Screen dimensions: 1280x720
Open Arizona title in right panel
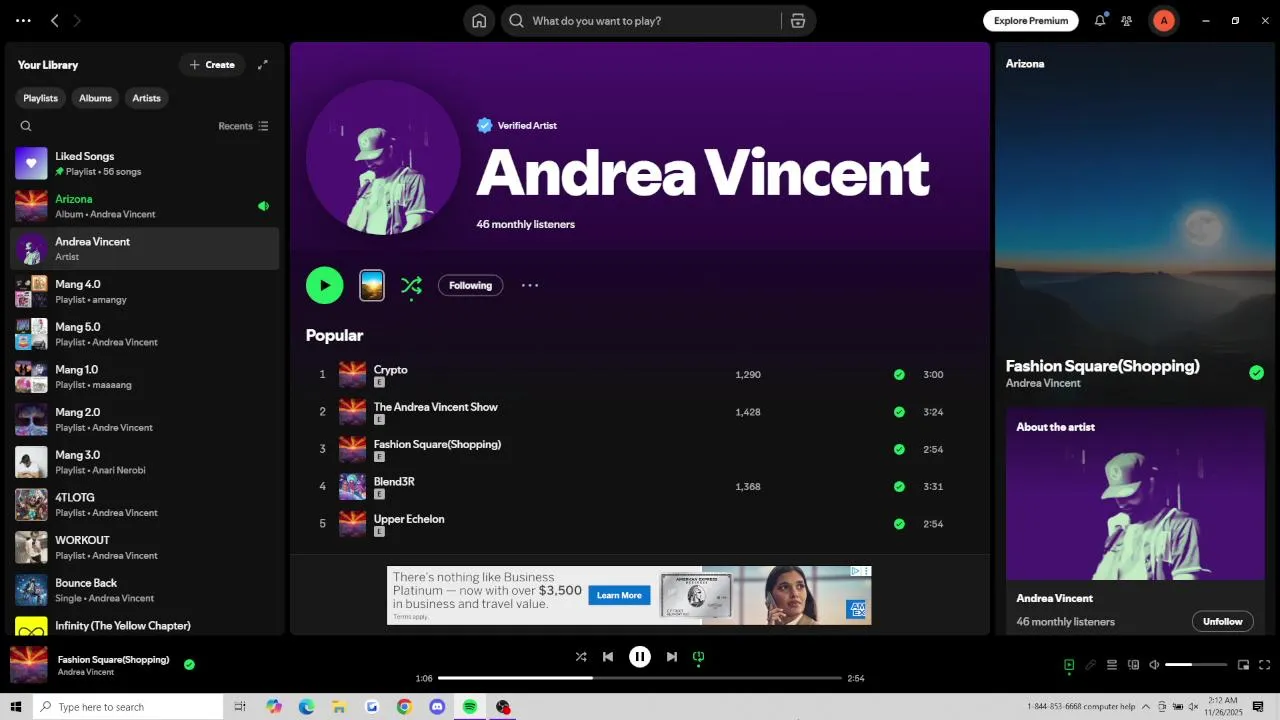pyautogui.click(x=1025, y=63)
